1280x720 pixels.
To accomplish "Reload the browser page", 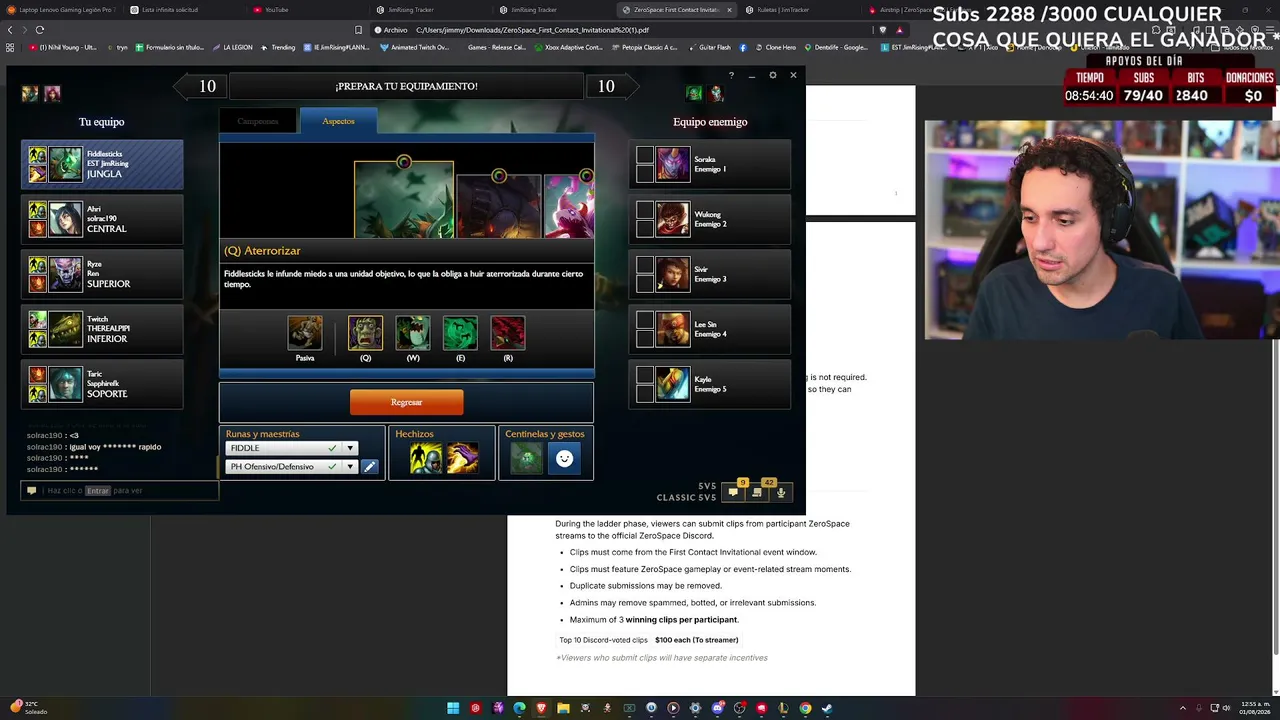I will [x=40, y=30].
